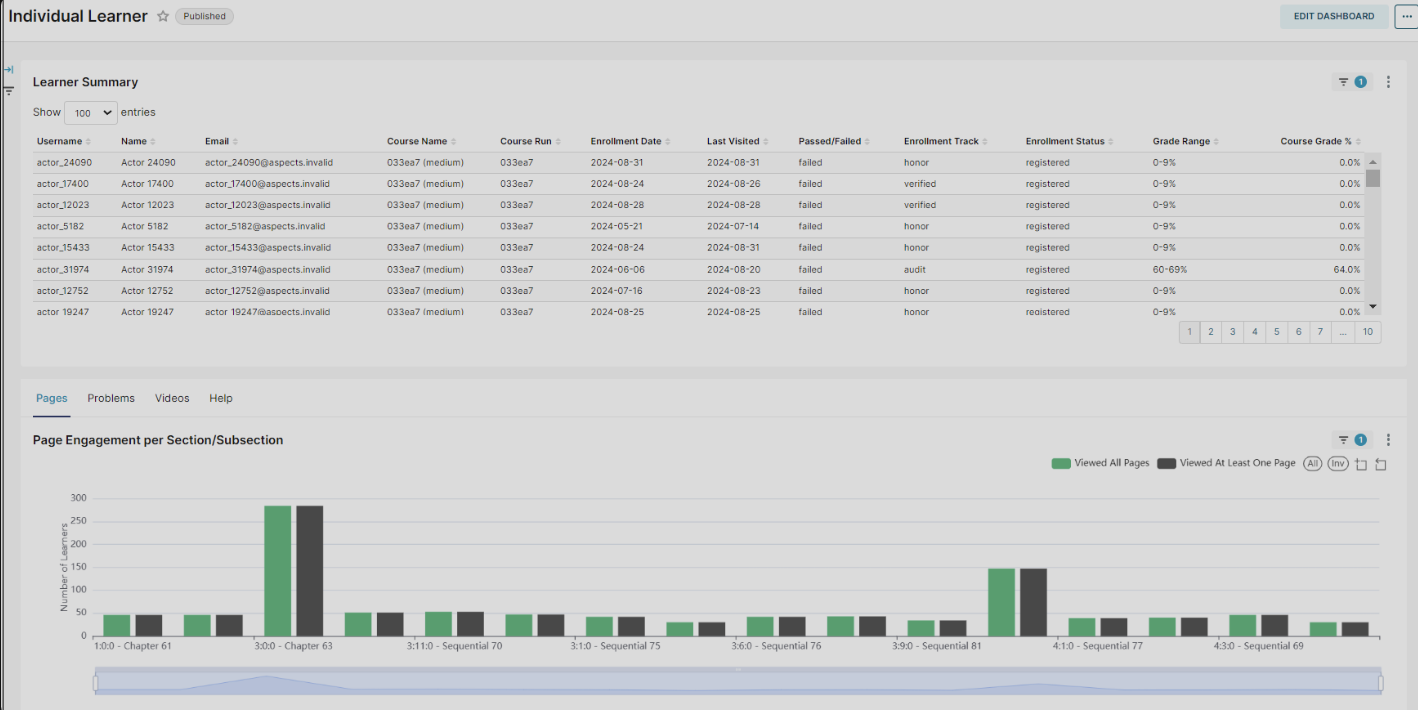
Task: Go to table page 10
Action: click(x=1368, y=332)
